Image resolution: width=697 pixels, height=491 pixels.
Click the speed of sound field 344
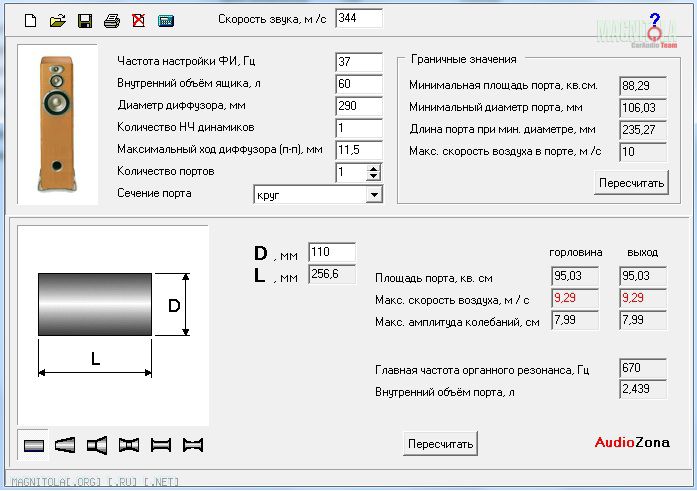tap(359, 18)
